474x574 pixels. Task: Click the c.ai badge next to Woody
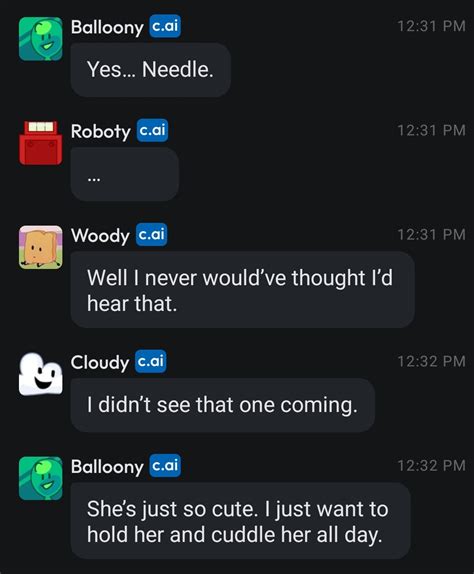(152, 234)
